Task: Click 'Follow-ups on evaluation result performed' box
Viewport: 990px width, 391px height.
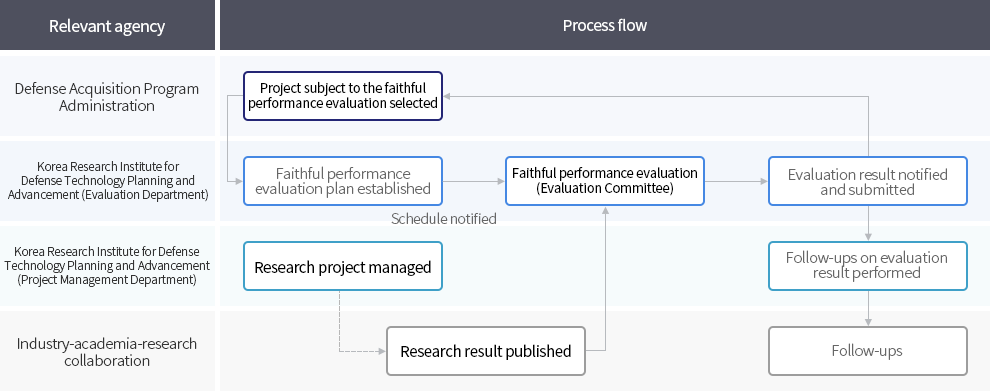Action: 868,266
